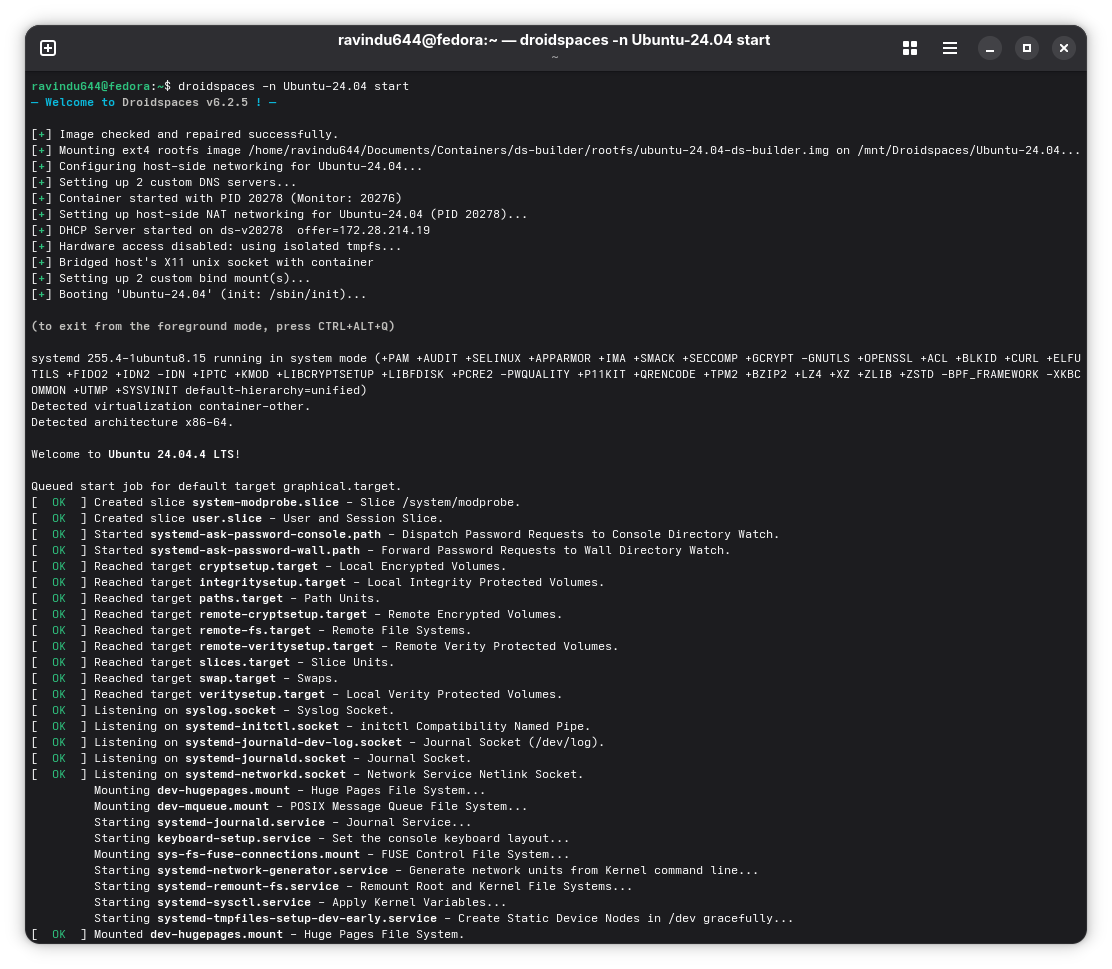Click the prompt 'ravindu644@fedora'

[x=90, y=87]
